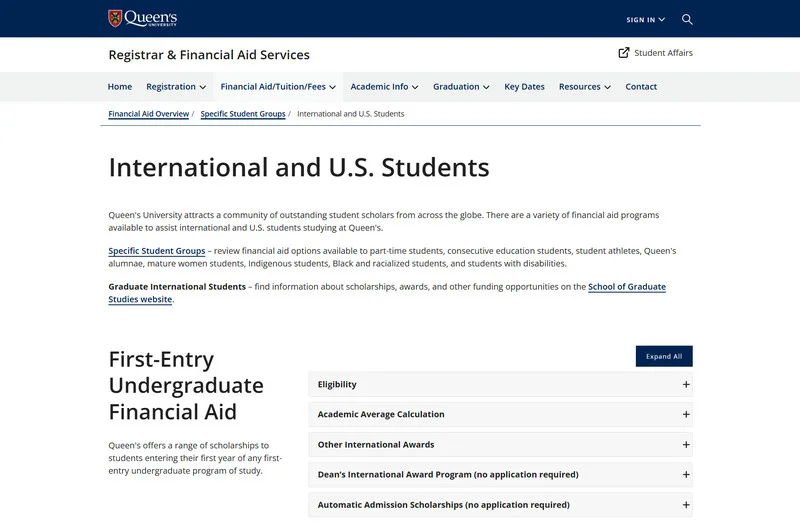The width and height of the screenshot is (800, 530).
Task: Click the Student Affairs external link icon
Action: click(x=623, y=53)
